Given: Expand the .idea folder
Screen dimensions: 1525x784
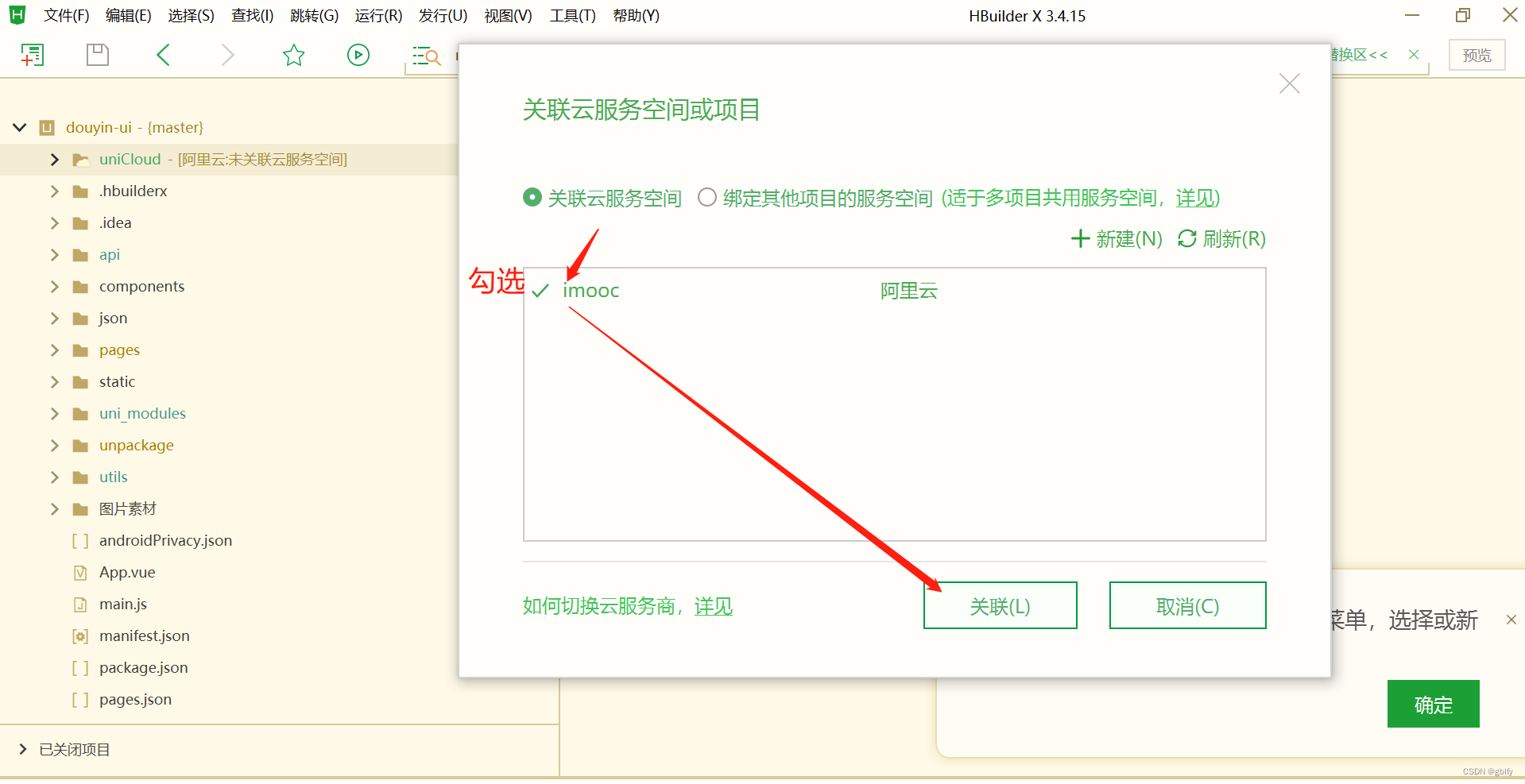Looking at the screenshot, I should click(x=54, y=223).
